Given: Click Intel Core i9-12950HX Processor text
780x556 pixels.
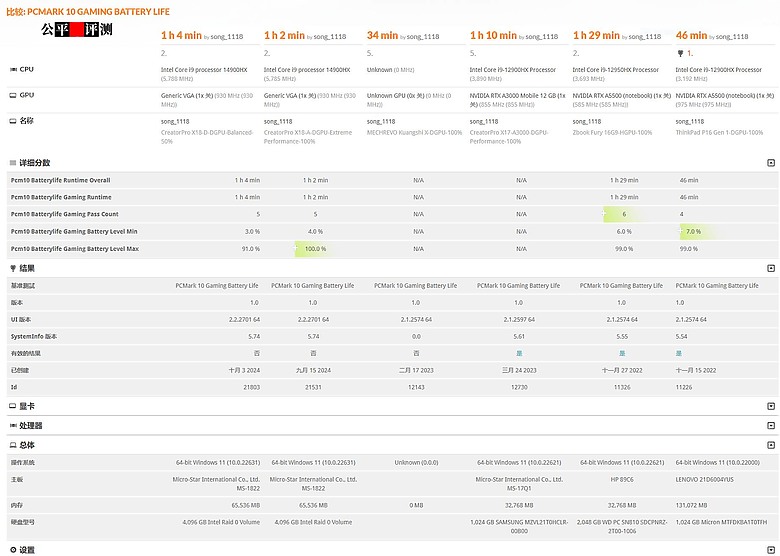Looking at the screenshot, I should click(x=615, y=70).
